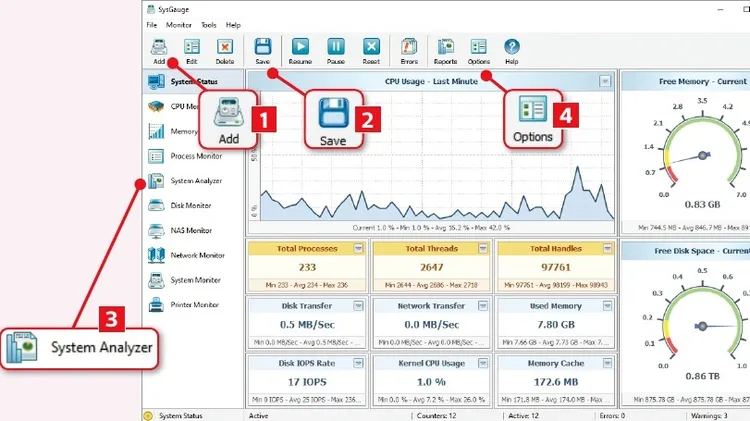Open the File menu
The width and height of the screenshot is (750, 421).
152,25
